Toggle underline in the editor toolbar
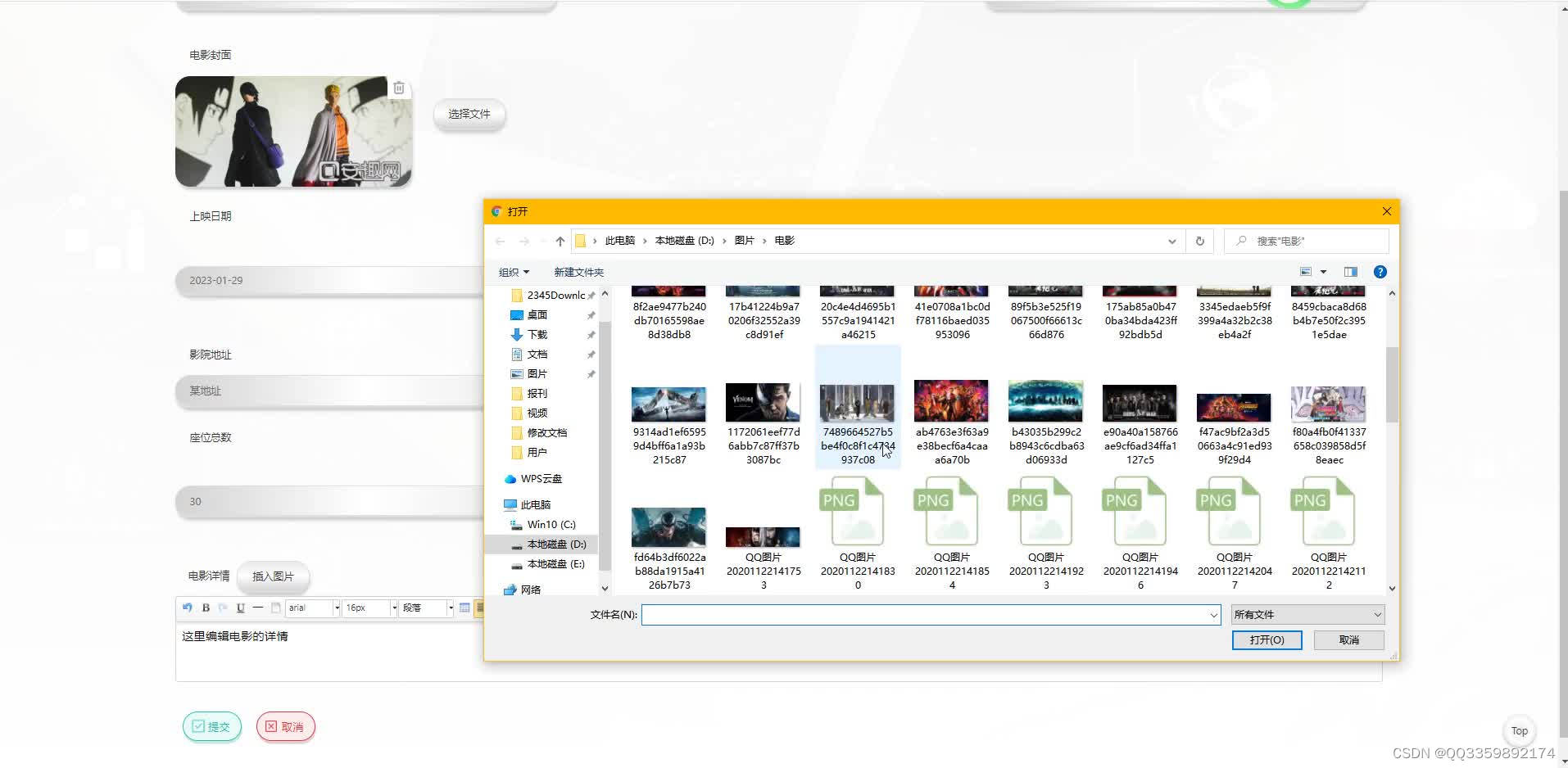The width and height of the screenshot is (1568, 768). coord(240,608)
